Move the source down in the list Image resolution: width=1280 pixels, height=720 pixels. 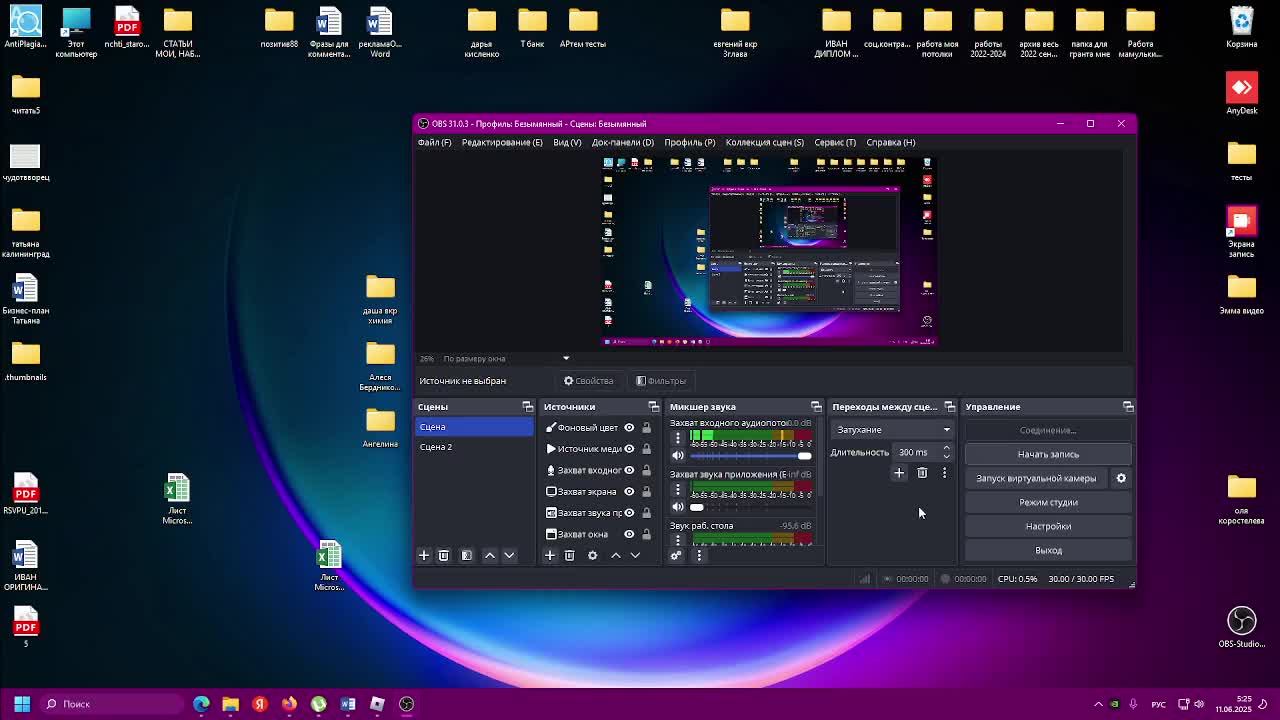point(635,555)
